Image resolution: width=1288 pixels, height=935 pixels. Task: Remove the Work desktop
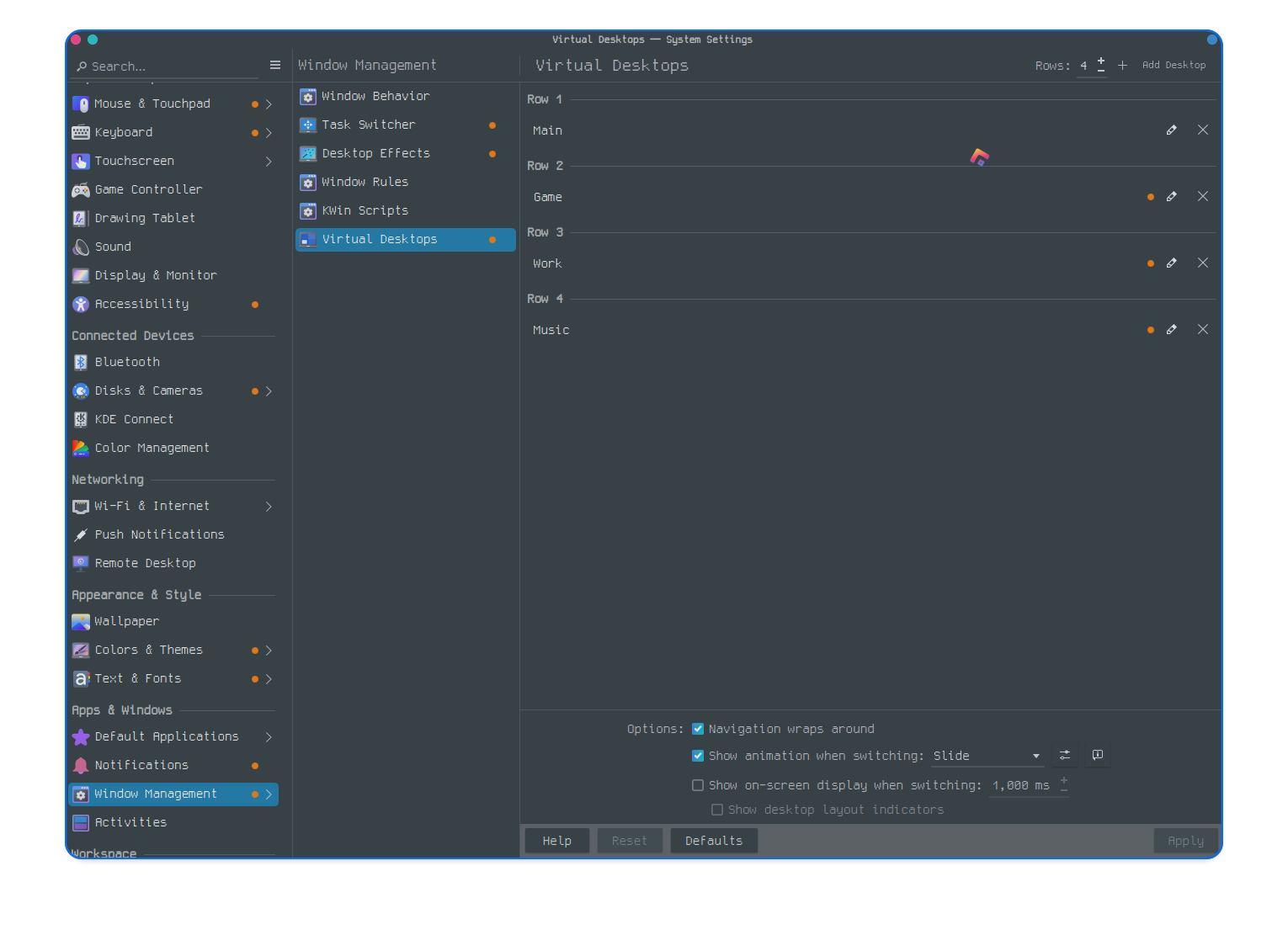(x=1203, y=263)
